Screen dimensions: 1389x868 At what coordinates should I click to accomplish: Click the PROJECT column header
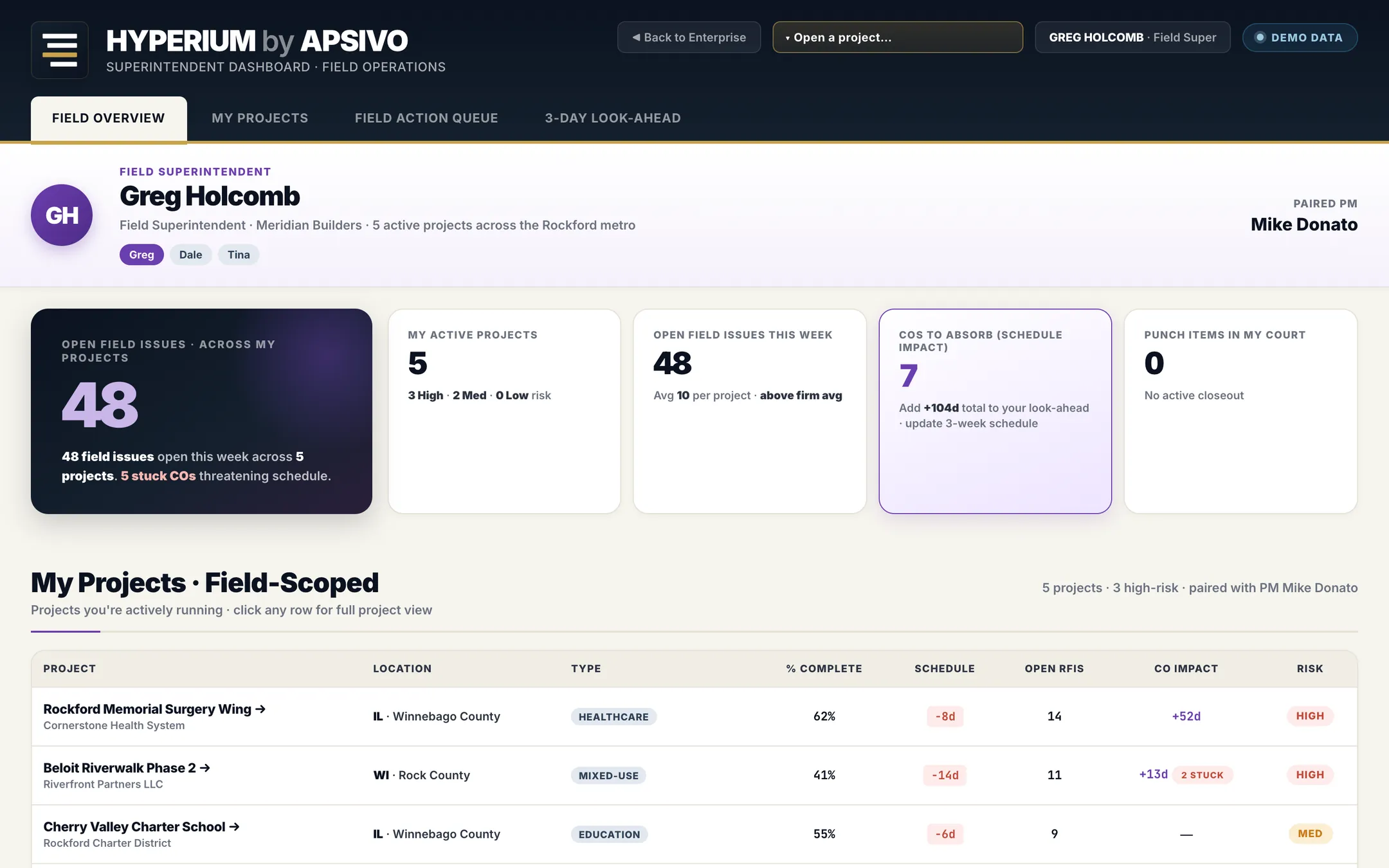[69, 669]
